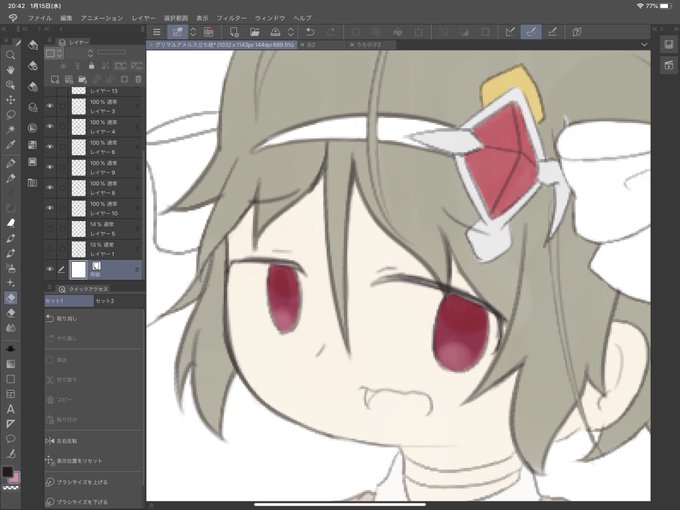Select the Operation object tool
Image resolution: width=680 pixels, height=510 pixels.
10,85
